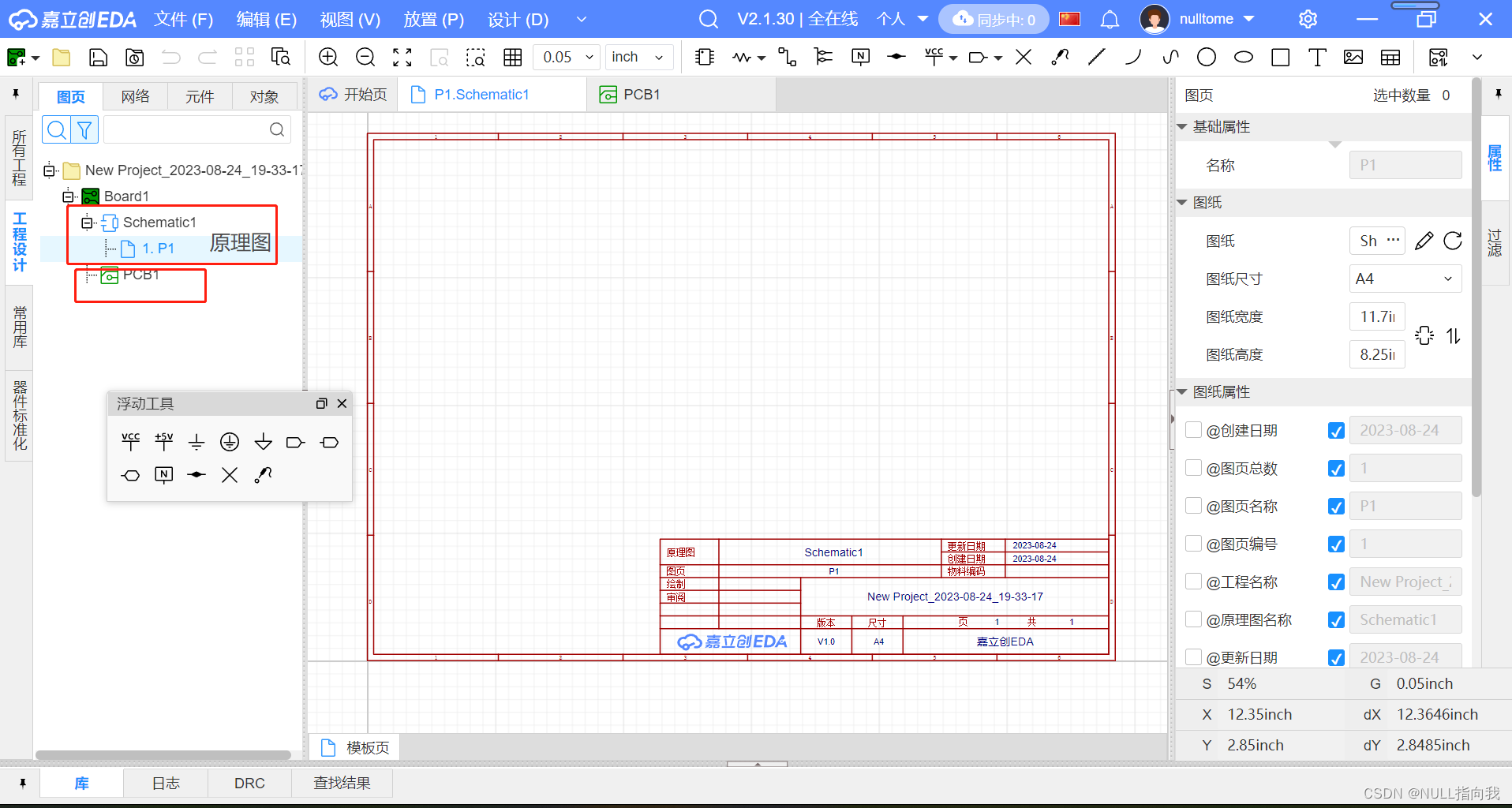The height and width of the screenshot is (808, 1512).
Task: Select the arc drawing tool
Action: [1133, 57]
